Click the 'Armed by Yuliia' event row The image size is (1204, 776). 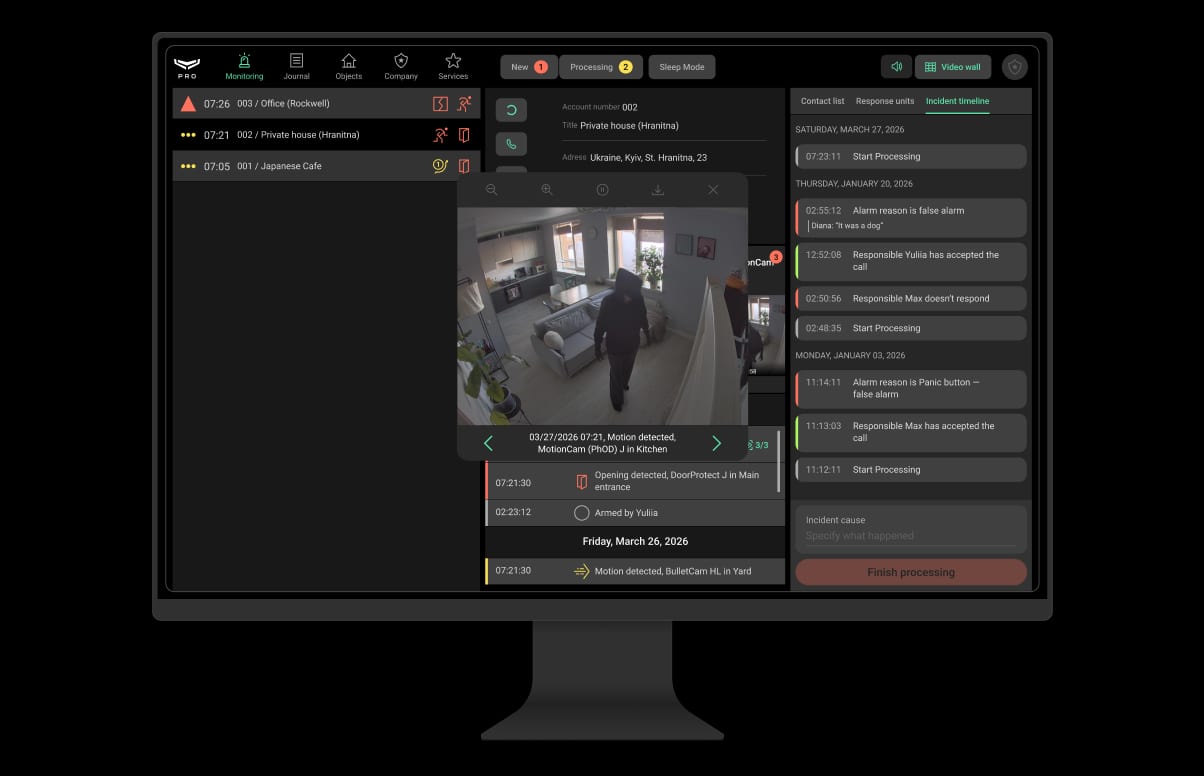pos(635,513)
